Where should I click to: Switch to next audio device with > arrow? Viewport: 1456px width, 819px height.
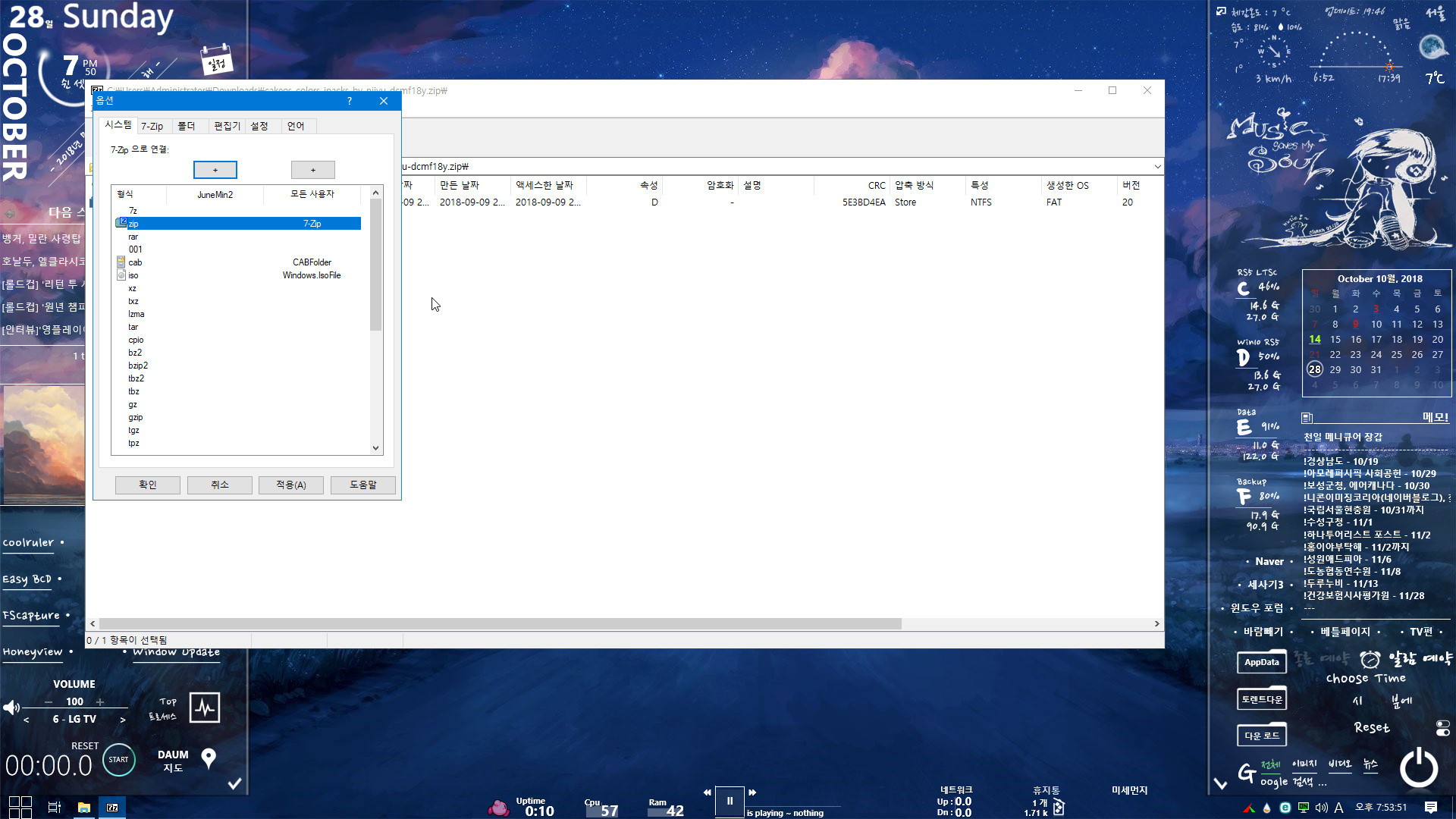(123, 720)
